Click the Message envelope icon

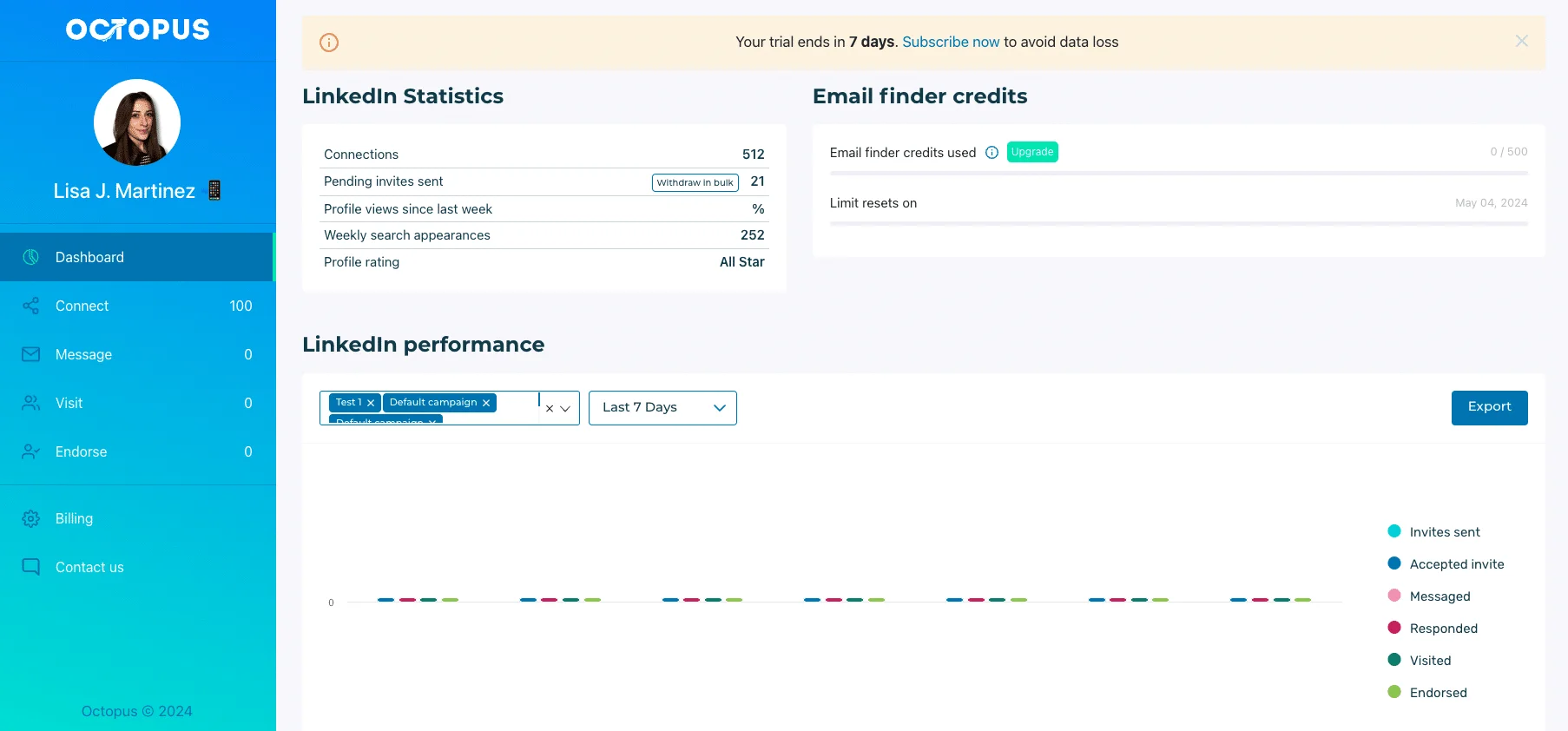pyautogui.click(x=31, y=354)
